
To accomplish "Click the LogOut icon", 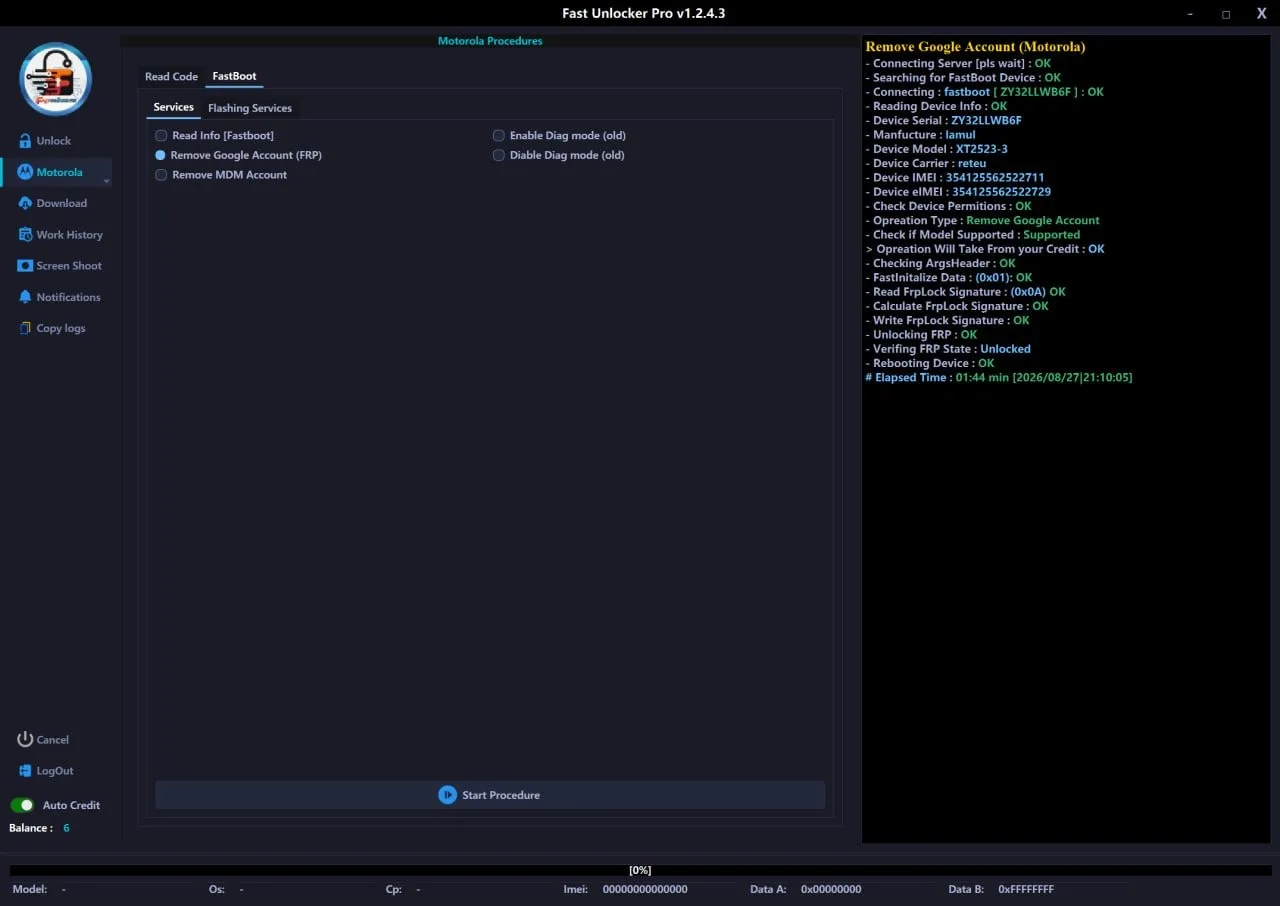I will pos(26,771).
